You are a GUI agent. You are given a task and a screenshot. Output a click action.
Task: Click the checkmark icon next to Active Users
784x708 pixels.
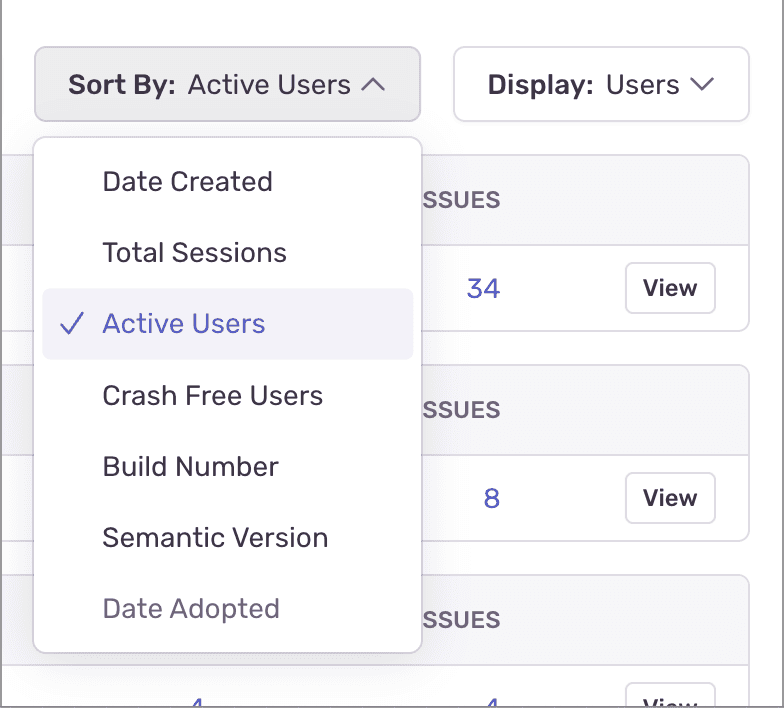coord(72,324)
